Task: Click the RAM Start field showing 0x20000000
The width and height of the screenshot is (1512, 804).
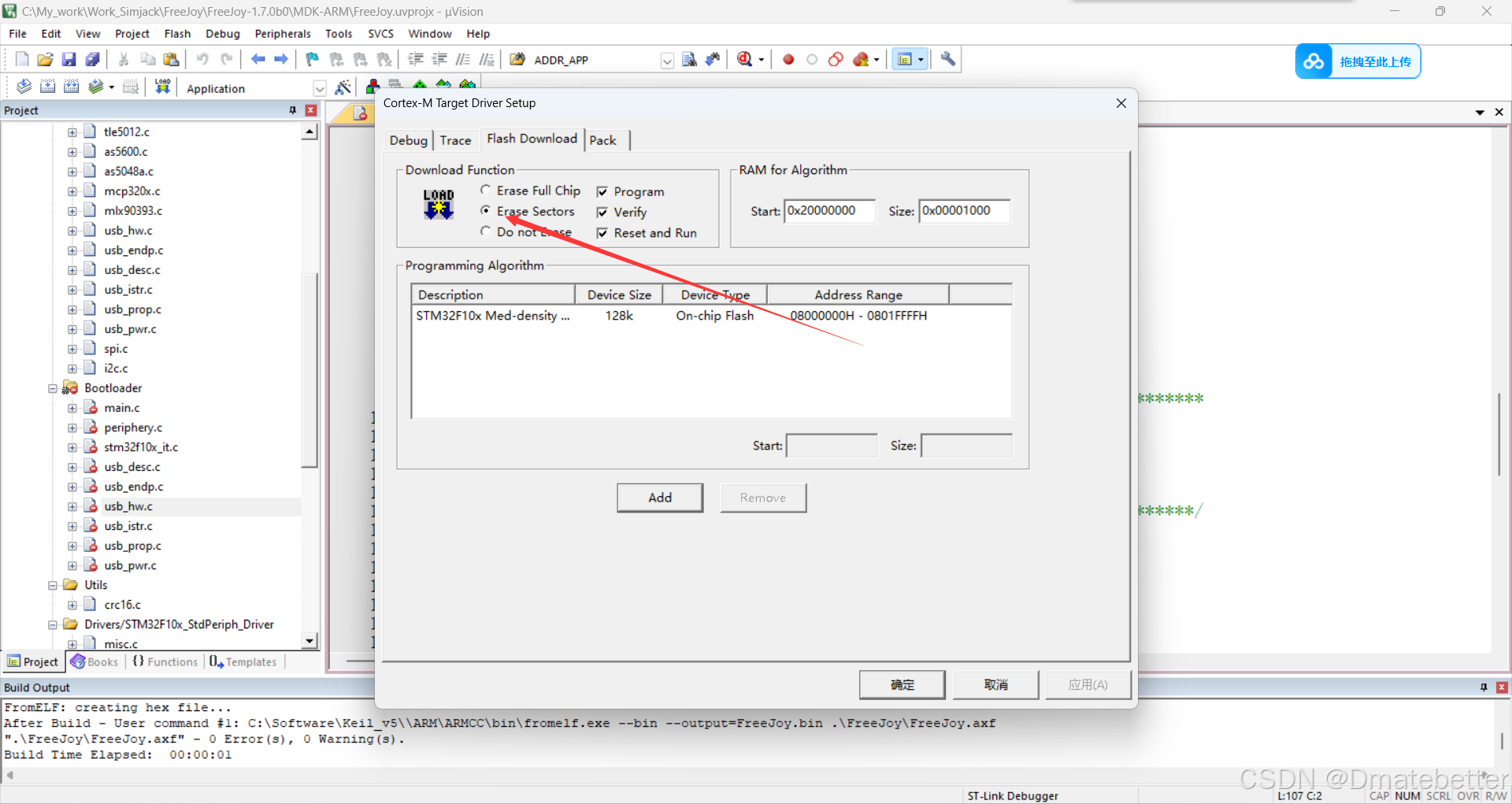Action: (x=829, y=211)
